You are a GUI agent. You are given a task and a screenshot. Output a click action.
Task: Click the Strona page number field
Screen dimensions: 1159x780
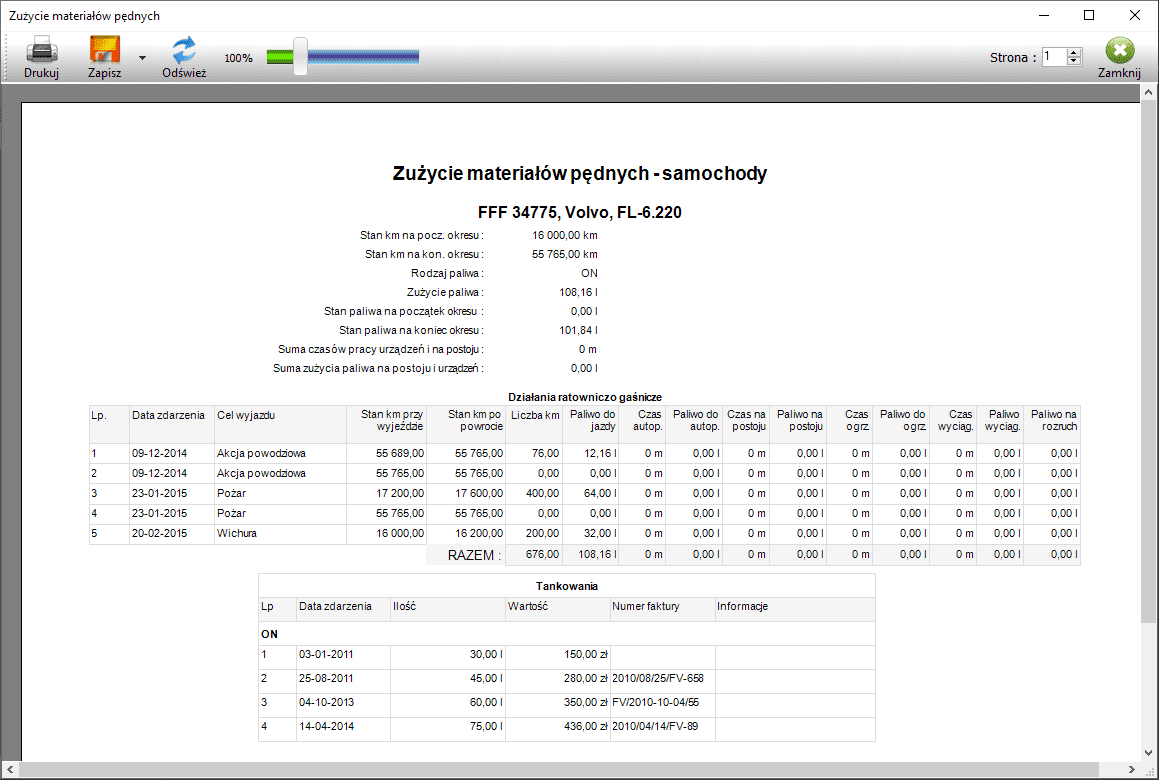pos(1054,57)
